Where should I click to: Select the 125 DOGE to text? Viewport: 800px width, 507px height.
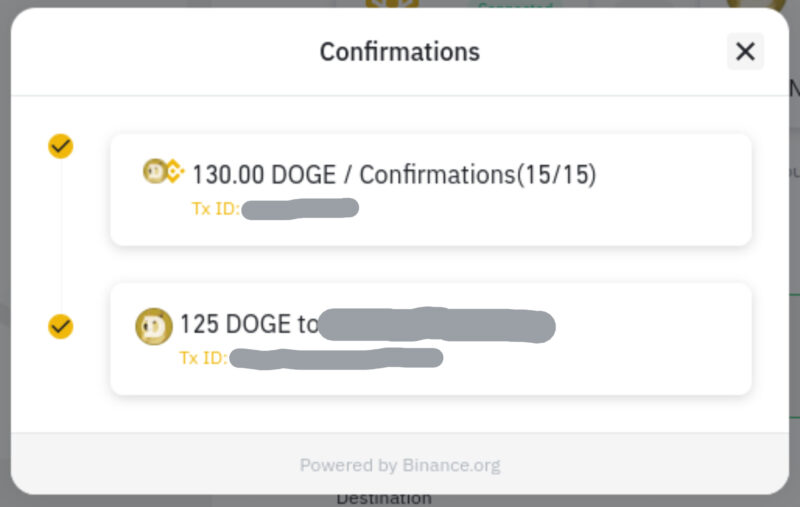click(x=249, y=324)
